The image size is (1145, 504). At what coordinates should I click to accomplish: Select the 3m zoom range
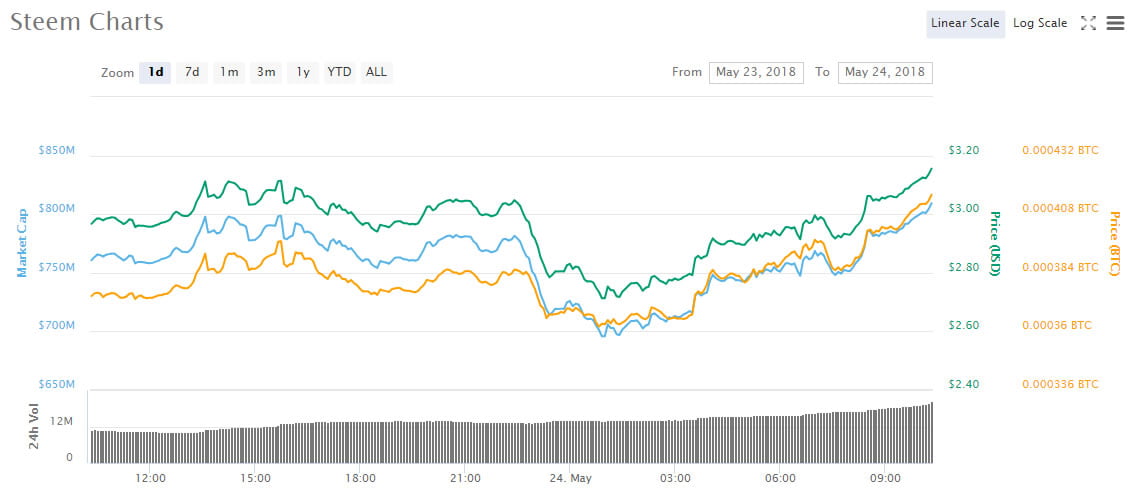[x=266, y=72]
